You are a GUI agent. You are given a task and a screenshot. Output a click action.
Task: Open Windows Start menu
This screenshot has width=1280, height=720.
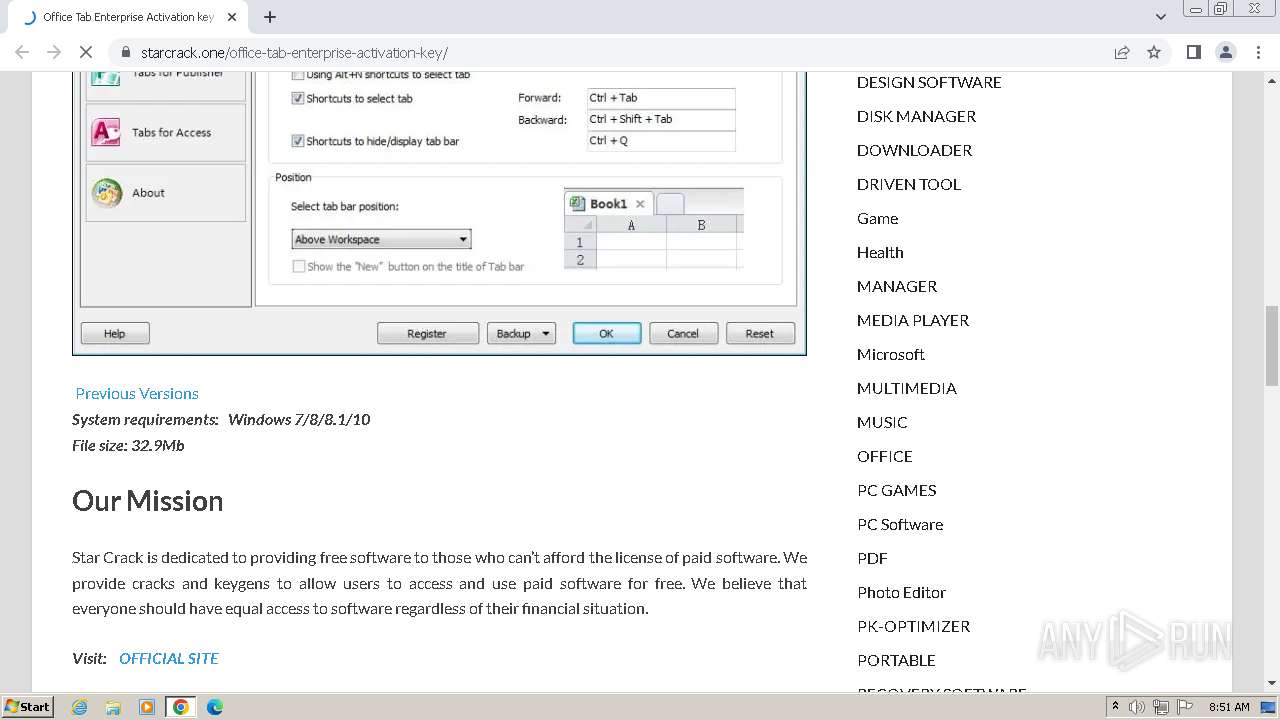point(27,706)
